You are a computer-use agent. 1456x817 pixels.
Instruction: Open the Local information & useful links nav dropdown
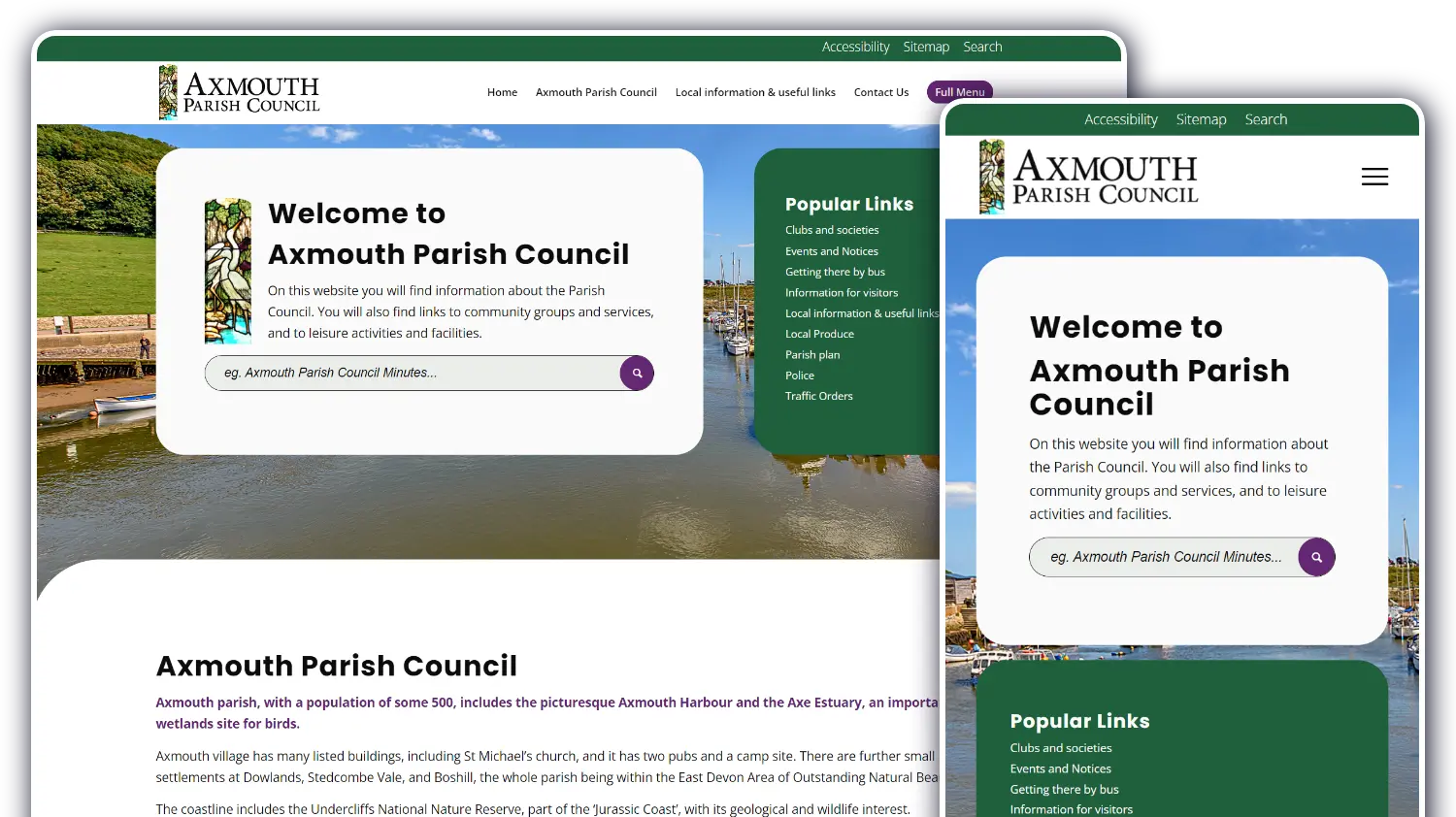[755, 92]
